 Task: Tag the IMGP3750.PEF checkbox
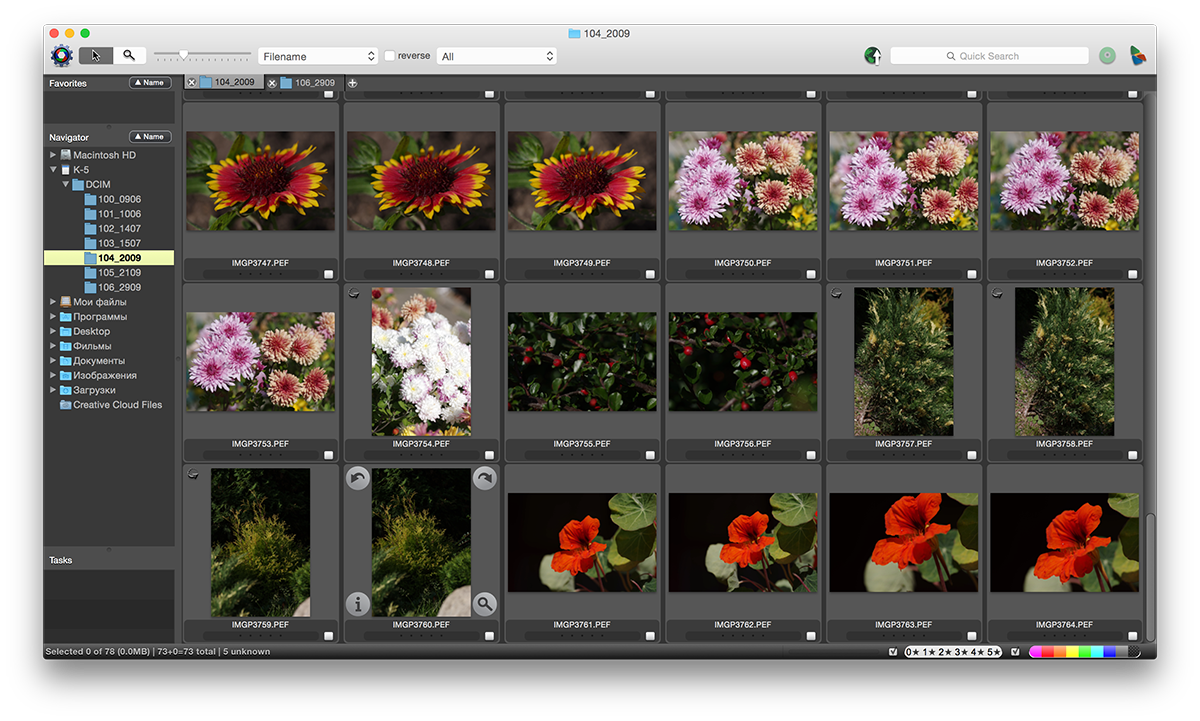click(811, 274)
